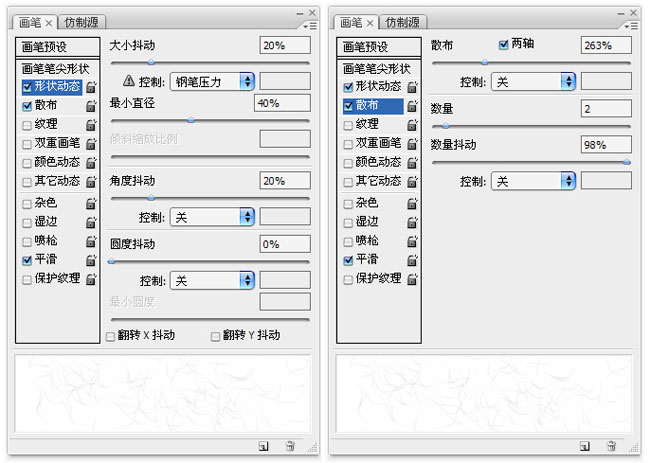Enable the 翻转 X 抖动 checkbox
The width and height of the screenshot is (650, 463).
click(111, 337)
